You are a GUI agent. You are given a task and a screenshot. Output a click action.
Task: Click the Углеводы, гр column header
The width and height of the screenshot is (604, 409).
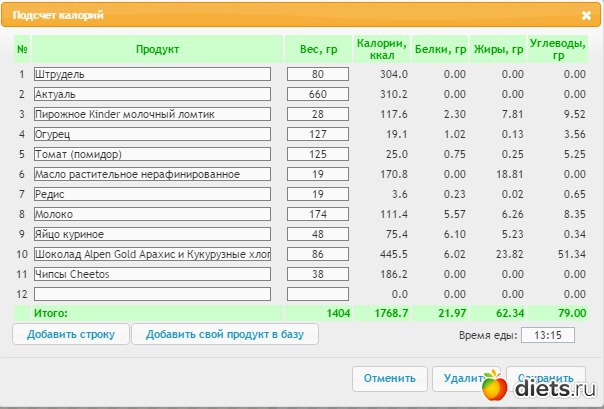[x=558, y=49]
